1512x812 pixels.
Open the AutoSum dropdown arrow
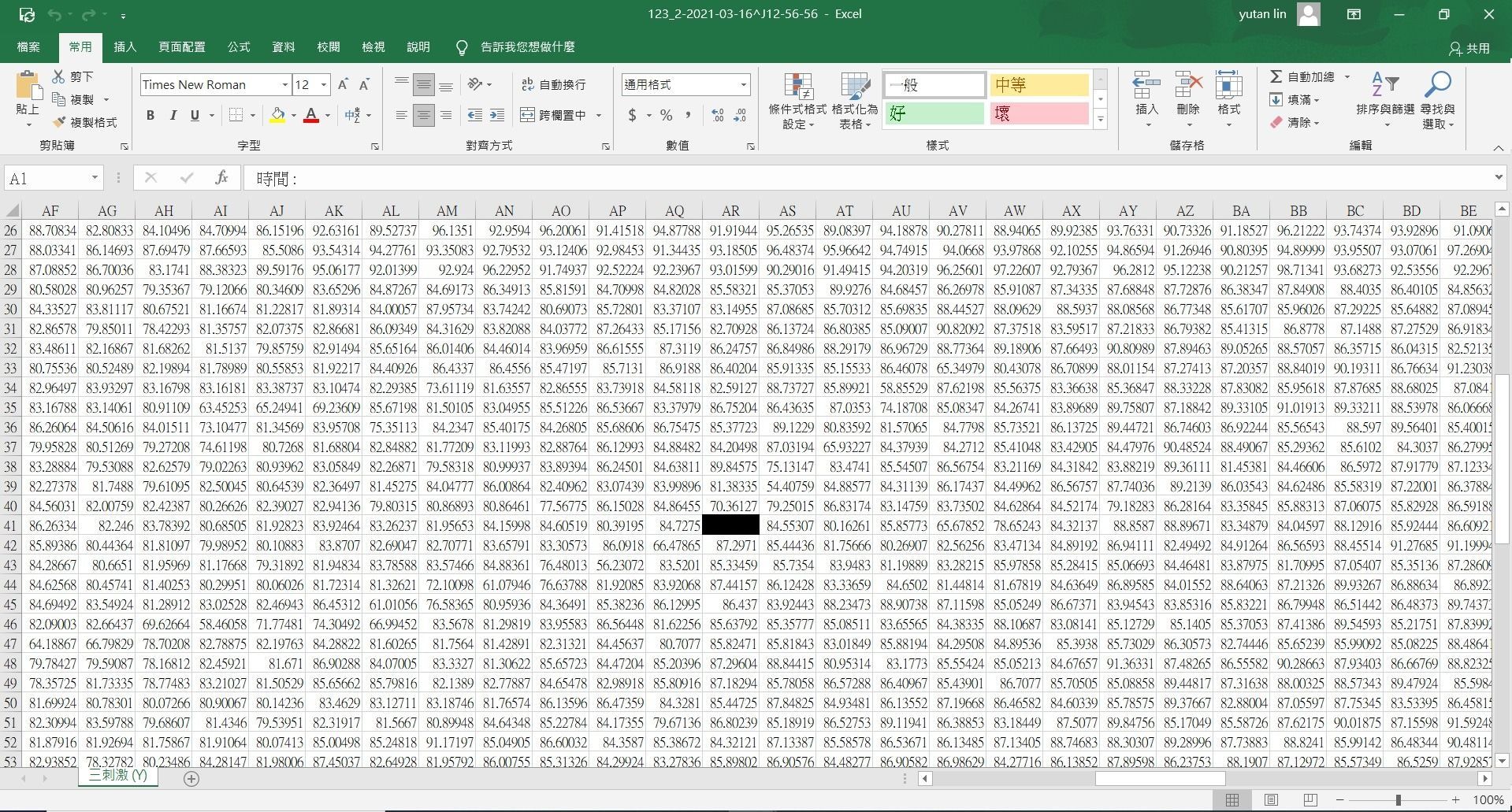1347,76
